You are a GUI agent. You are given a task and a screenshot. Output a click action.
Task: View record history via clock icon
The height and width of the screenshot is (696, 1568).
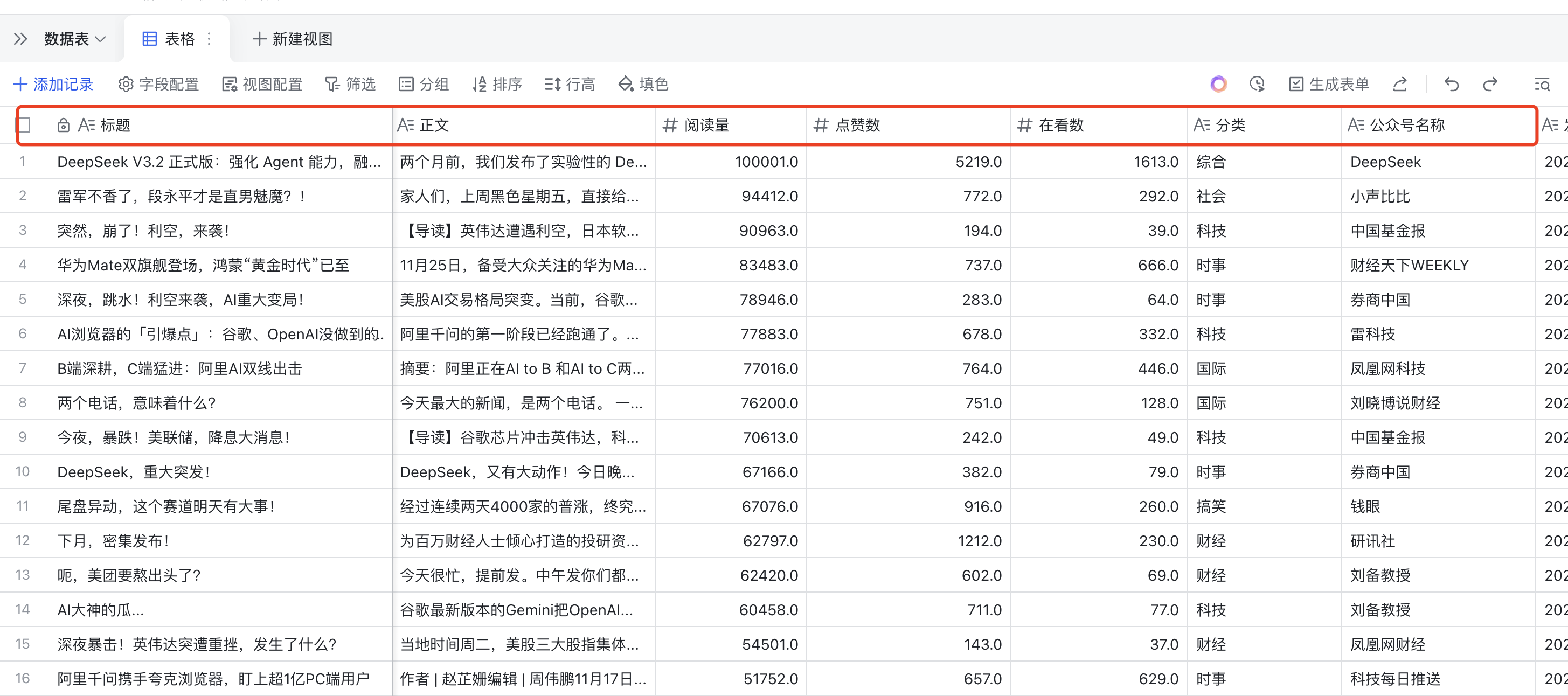[x=1257, y=84]
